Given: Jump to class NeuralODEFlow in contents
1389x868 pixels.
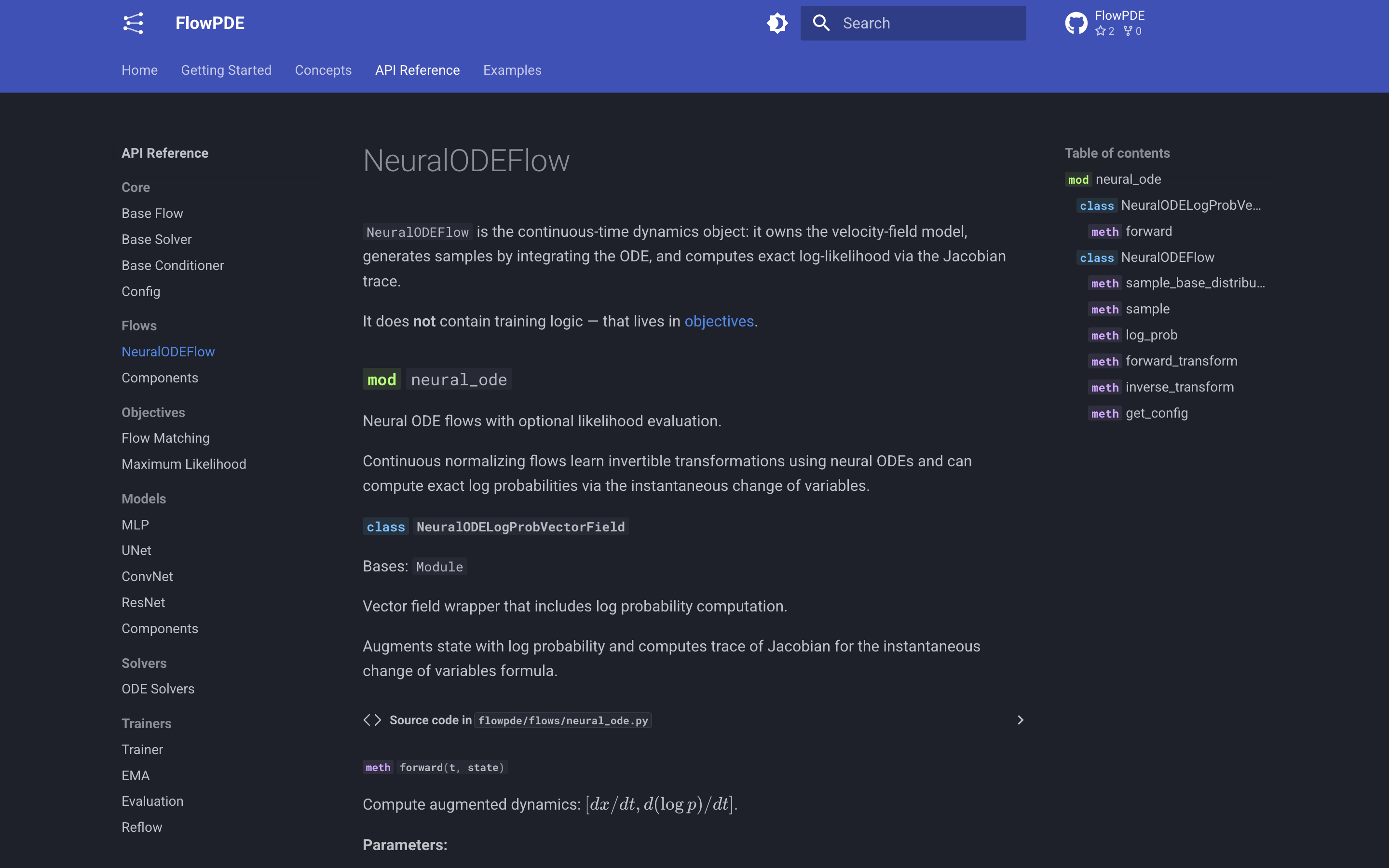Looking at the screenshot, I should pyautogui.click(x=1145, y=257).
